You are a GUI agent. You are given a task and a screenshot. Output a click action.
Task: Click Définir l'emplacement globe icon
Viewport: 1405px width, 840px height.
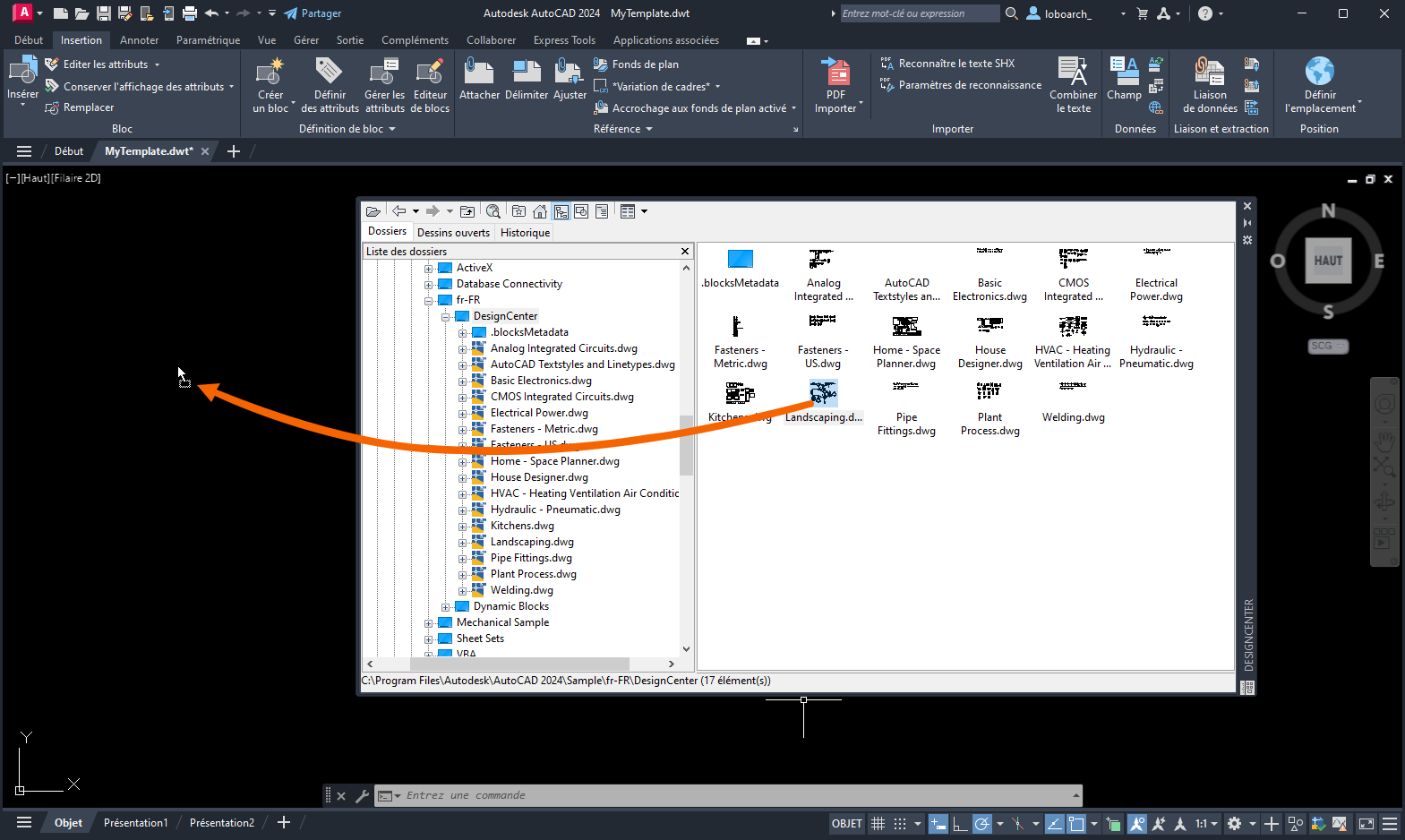click(x=1320, y=72)
